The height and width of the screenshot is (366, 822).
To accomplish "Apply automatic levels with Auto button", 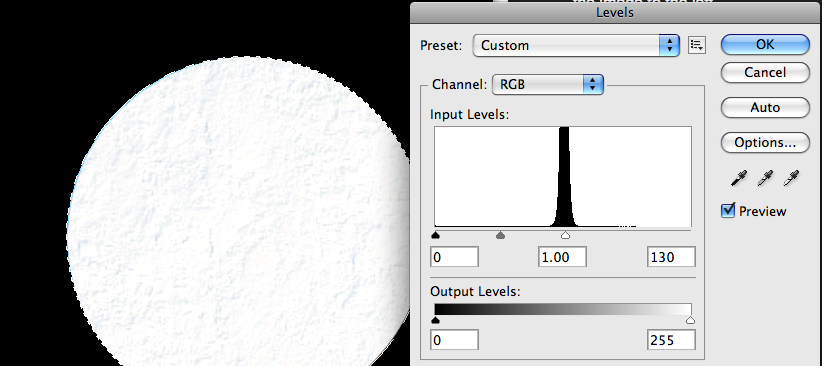I will pyautogui.click(x=765, y=107).
